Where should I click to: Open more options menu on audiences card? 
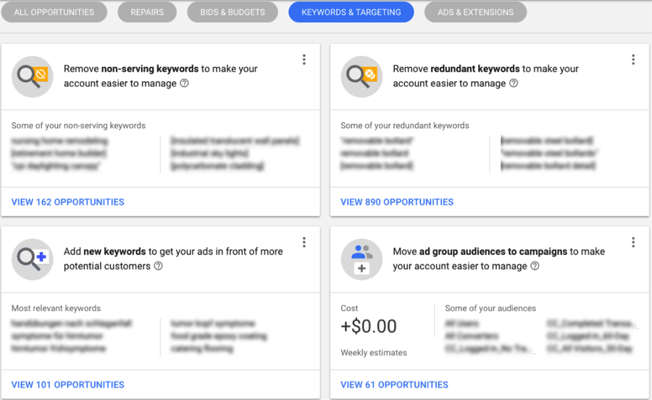pos(633,243)
